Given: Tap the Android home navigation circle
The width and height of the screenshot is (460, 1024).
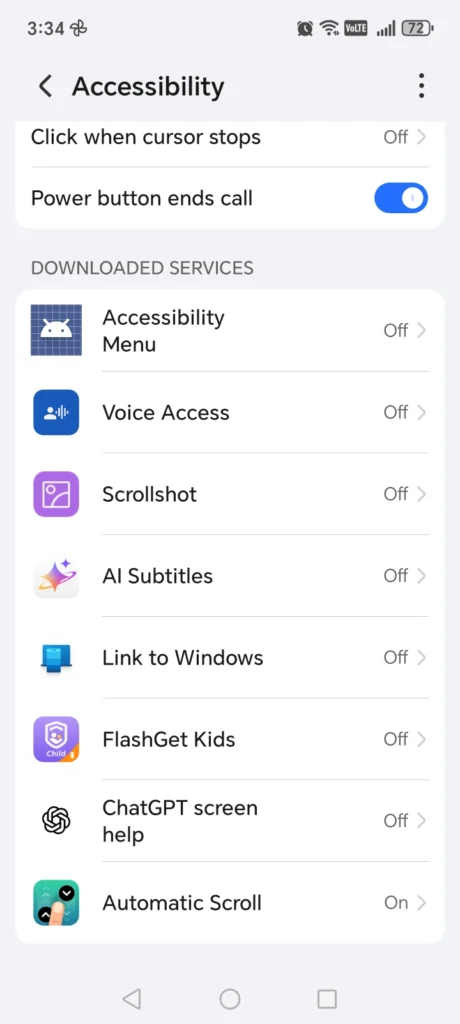Looking at the screenshot, I should [230, 998].
